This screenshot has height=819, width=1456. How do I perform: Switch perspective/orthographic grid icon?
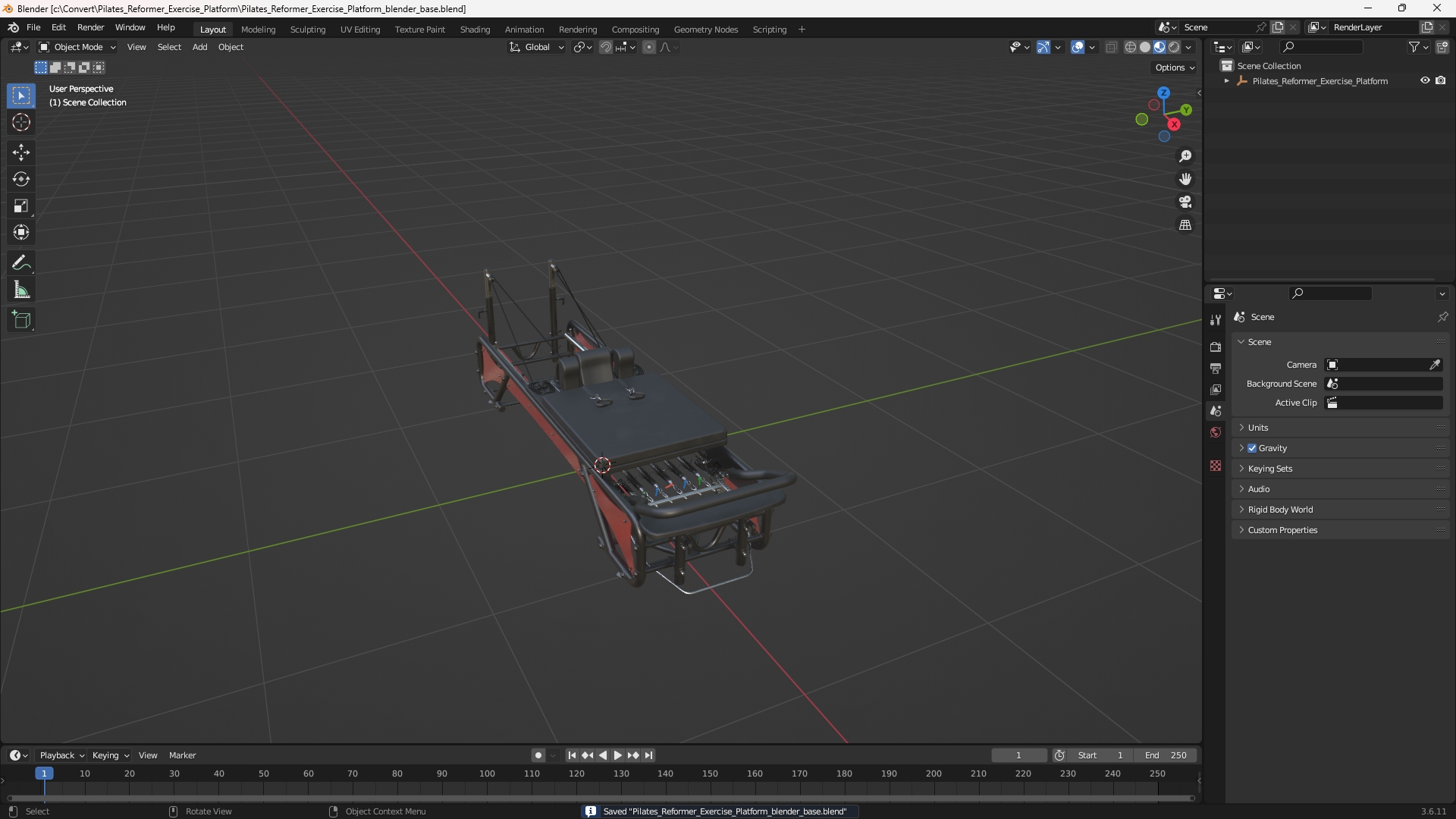(1185, 225)
